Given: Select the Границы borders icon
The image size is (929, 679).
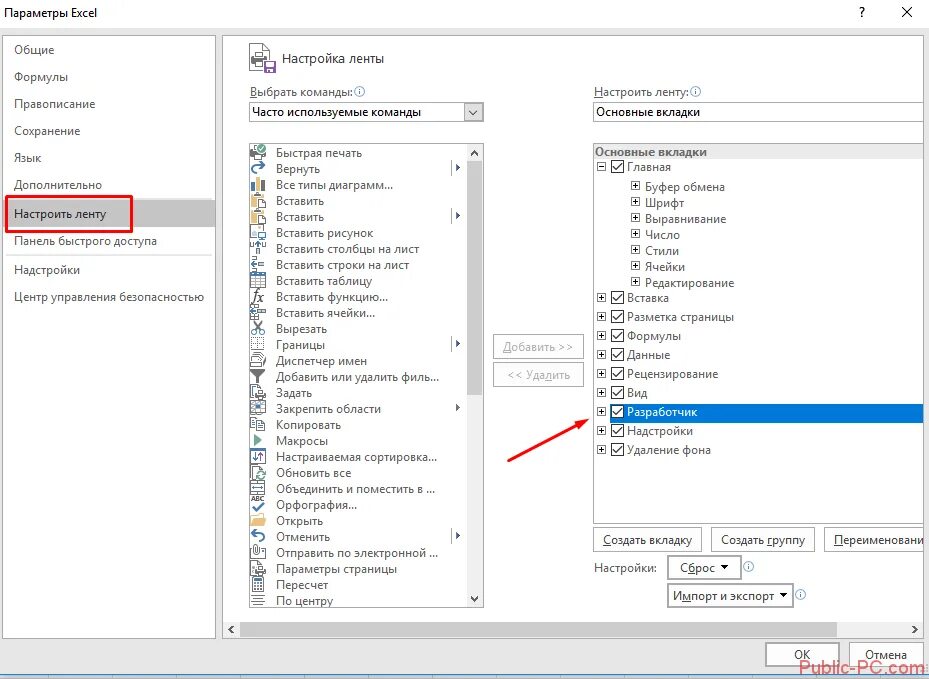Looking at the screenshot, I should click(x=258, y=344).
